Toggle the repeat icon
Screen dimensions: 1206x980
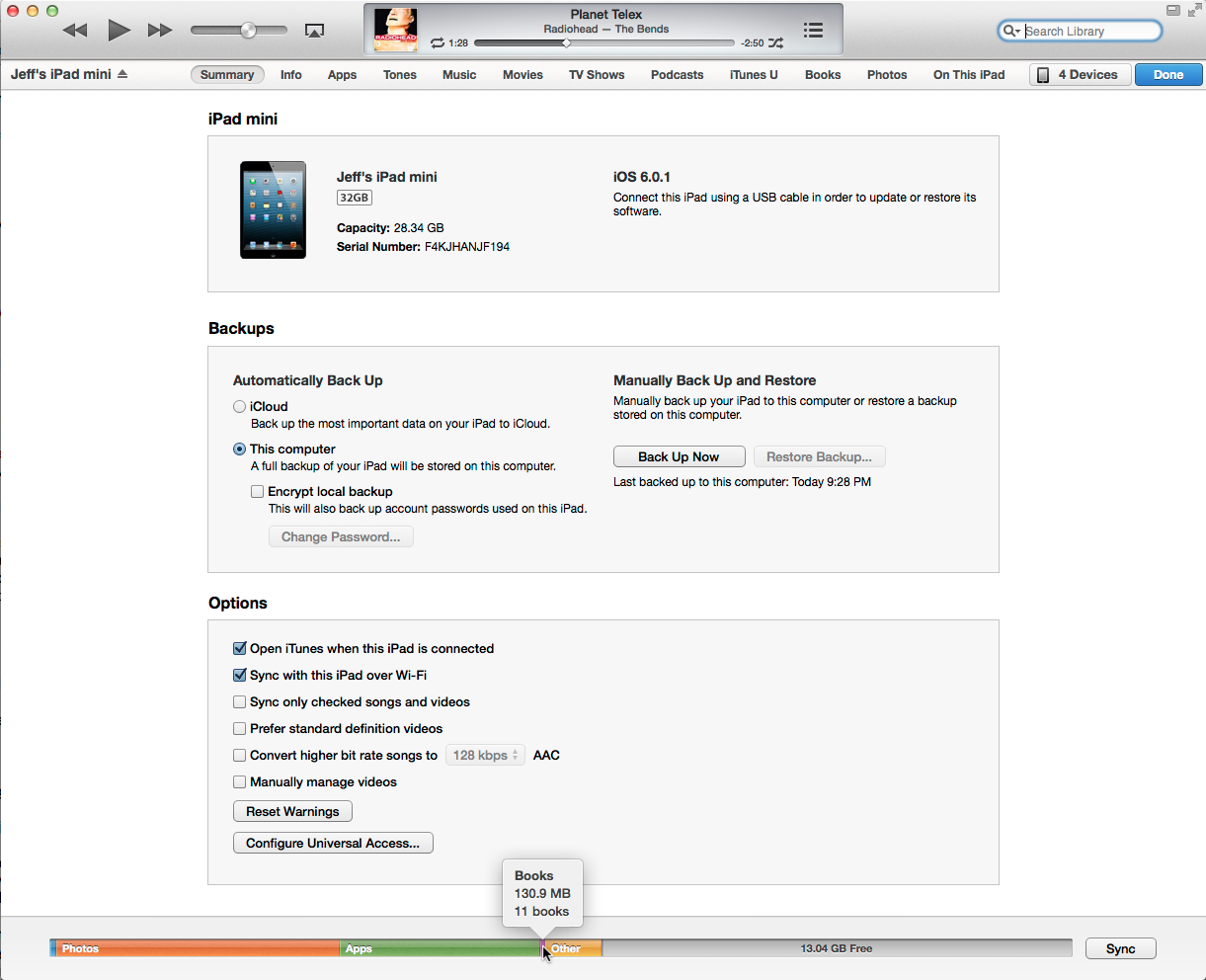click(438, 43)
